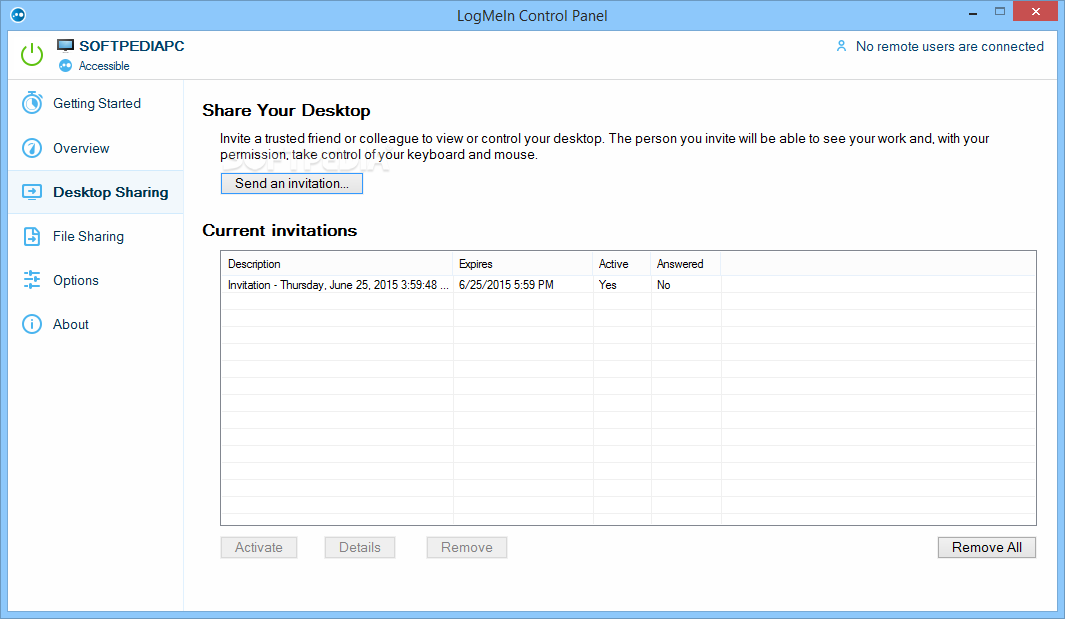
Task: Maximize the LogMeIn Control Panel window
Action: pyautogui.click(x=1000, y=12)
